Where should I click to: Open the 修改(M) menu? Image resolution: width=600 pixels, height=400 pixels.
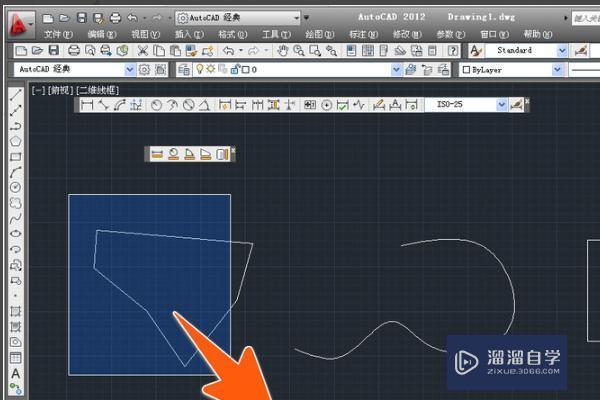pyautogui.click(x=407, y=34)
